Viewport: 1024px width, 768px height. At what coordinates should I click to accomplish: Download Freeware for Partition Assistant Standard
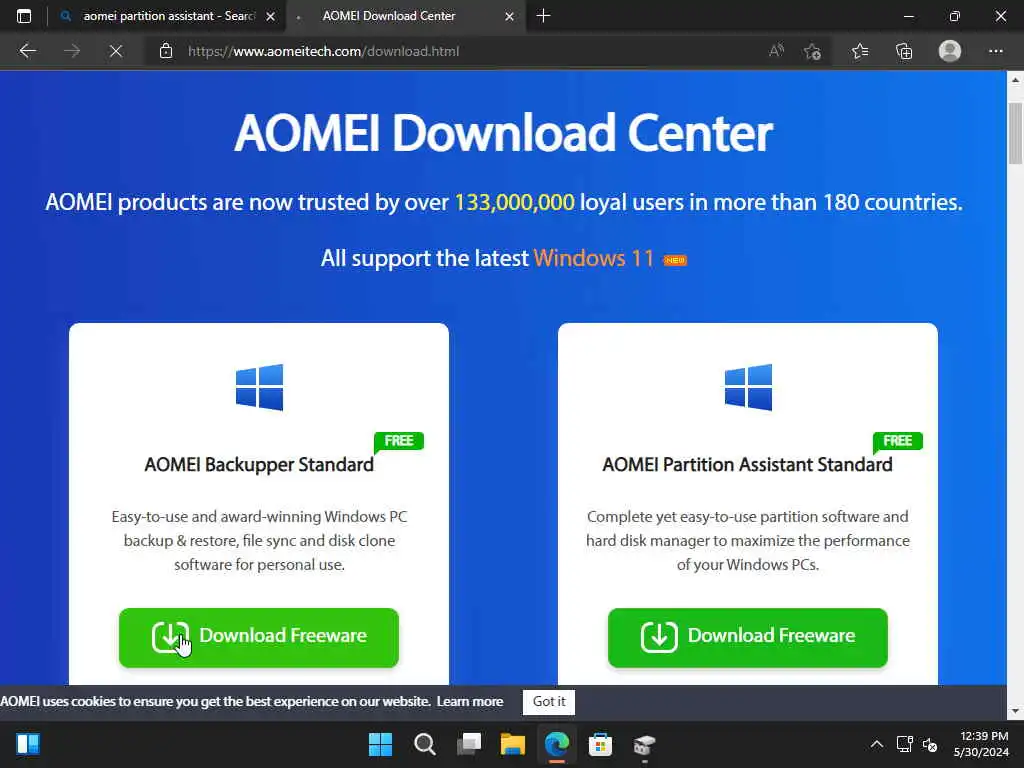[x=748, y=637]
